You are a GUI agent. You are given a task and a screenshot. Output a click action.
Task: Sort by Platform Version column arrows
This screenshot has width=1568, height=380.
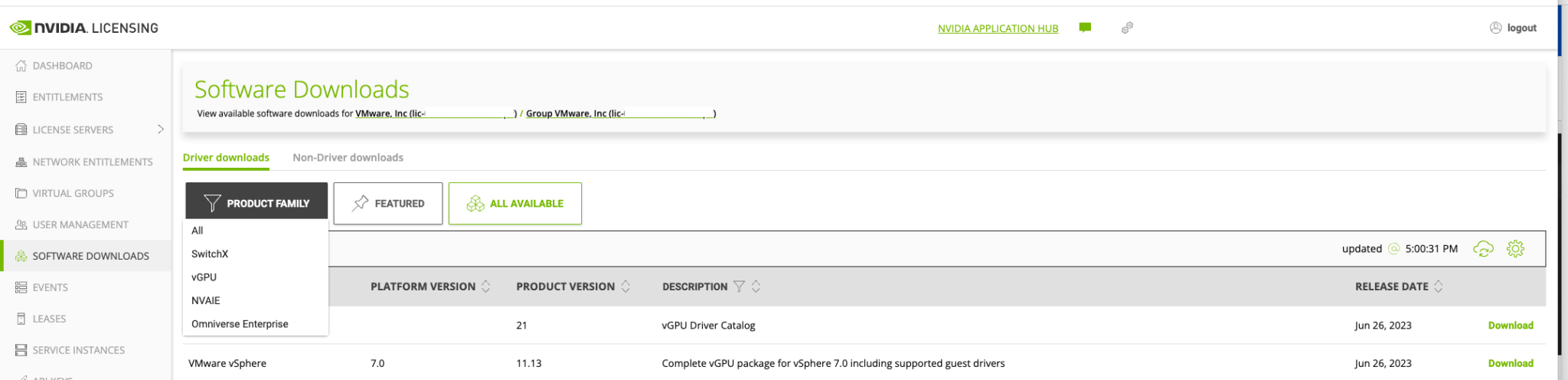click(x=485, y=287)
